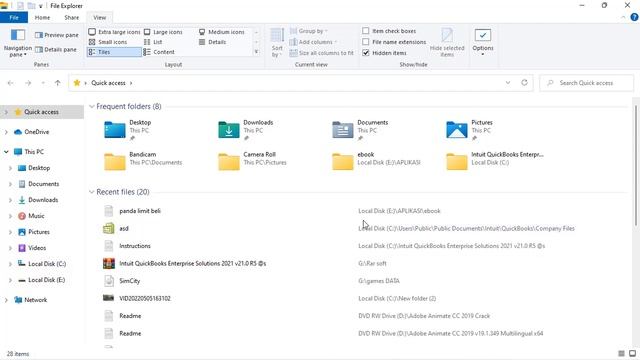The height and width of the screenshot is (360, 640).
Task: Choose Extra large icons layout
Action: pyautogui.click(x=114, y=32)
